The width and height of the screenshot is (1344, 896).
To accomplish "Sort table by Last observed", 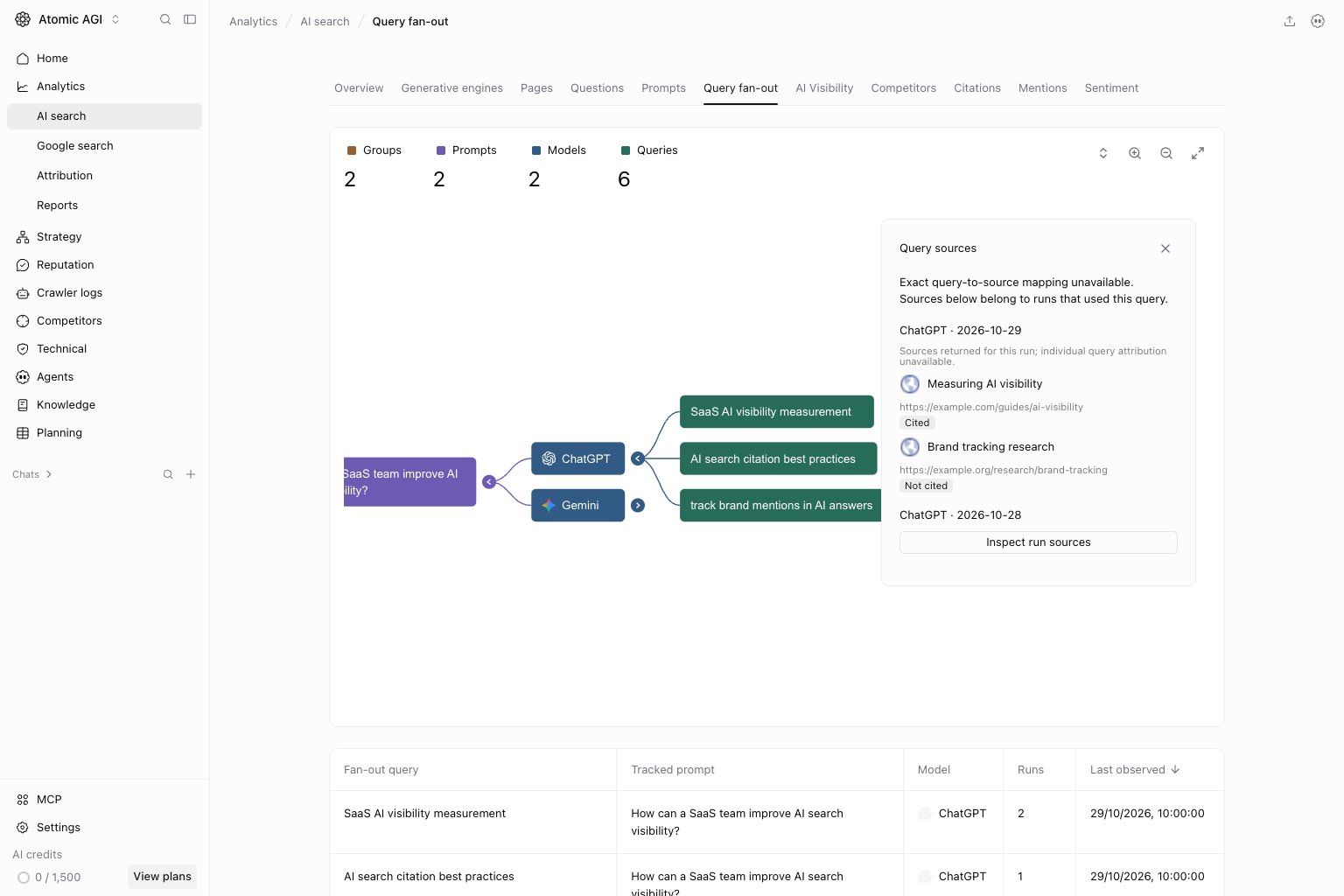I will tap(1135, 770).
